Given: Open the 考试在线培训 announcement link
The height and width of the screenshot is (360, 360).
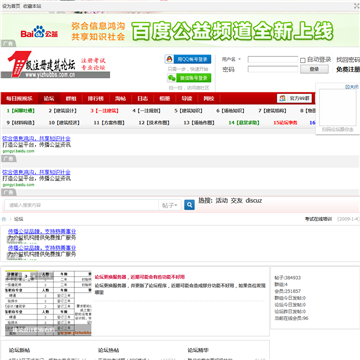Looking at the screenshot, I should pos(319,219).
